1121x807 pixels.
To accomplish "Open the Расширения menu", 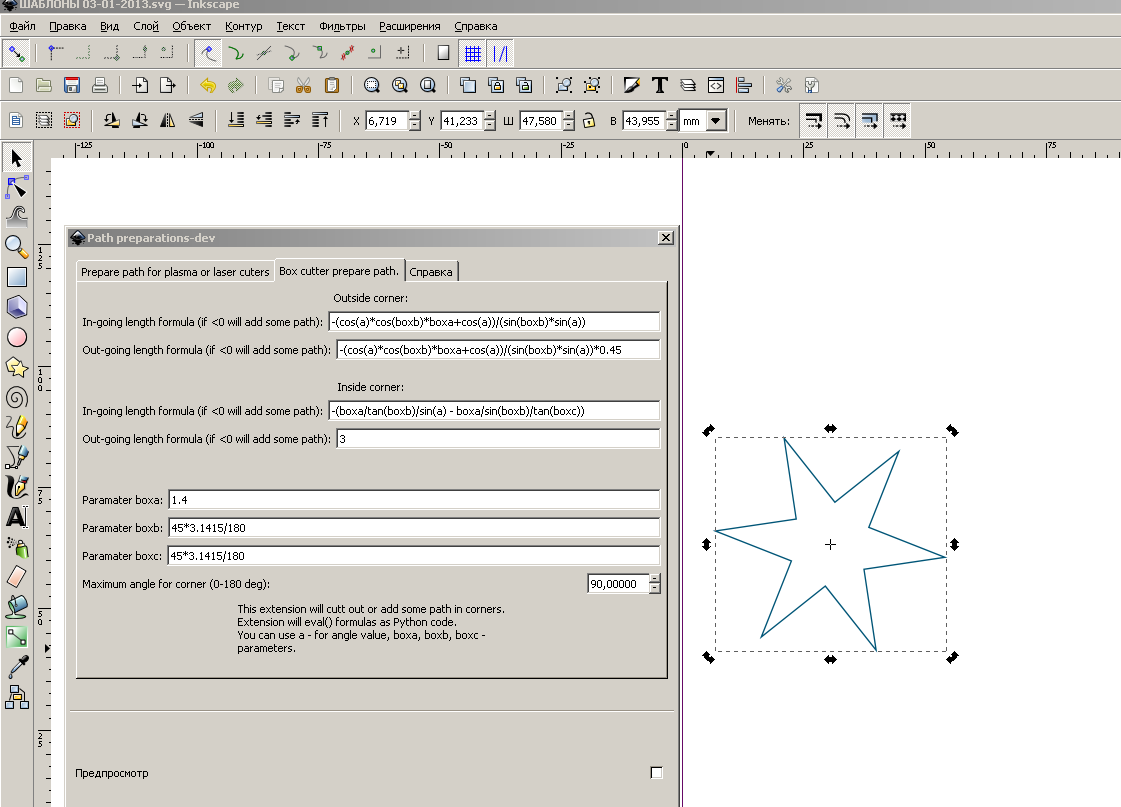I will 409,26.
